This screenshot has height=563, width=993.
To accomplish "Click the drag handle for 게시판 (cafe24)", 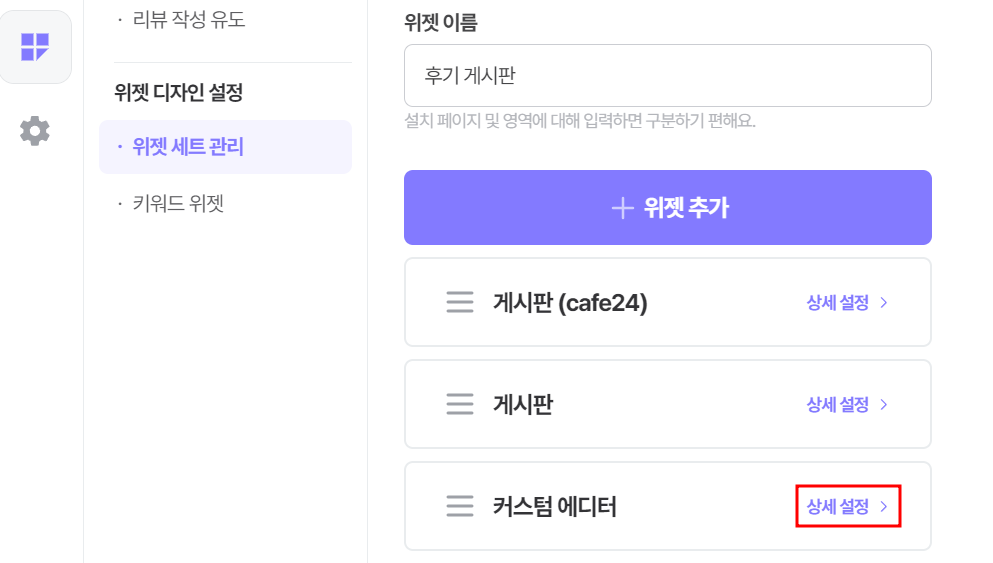I will (x=460, y=302).
